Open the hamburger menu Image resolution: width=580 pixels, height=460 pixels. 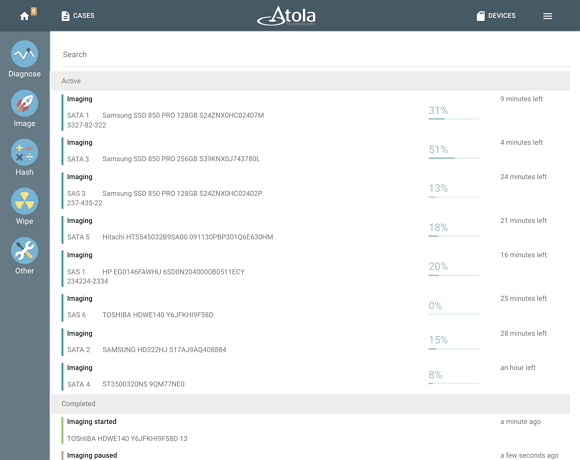(x=547, y=16)
